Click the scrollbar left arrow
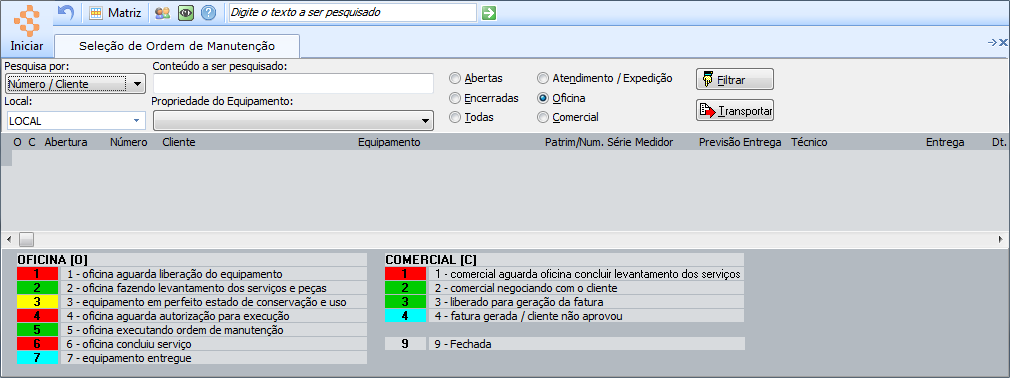This screenshot has height=378, width=1010. pyautogui.click(x=8, y=239)
